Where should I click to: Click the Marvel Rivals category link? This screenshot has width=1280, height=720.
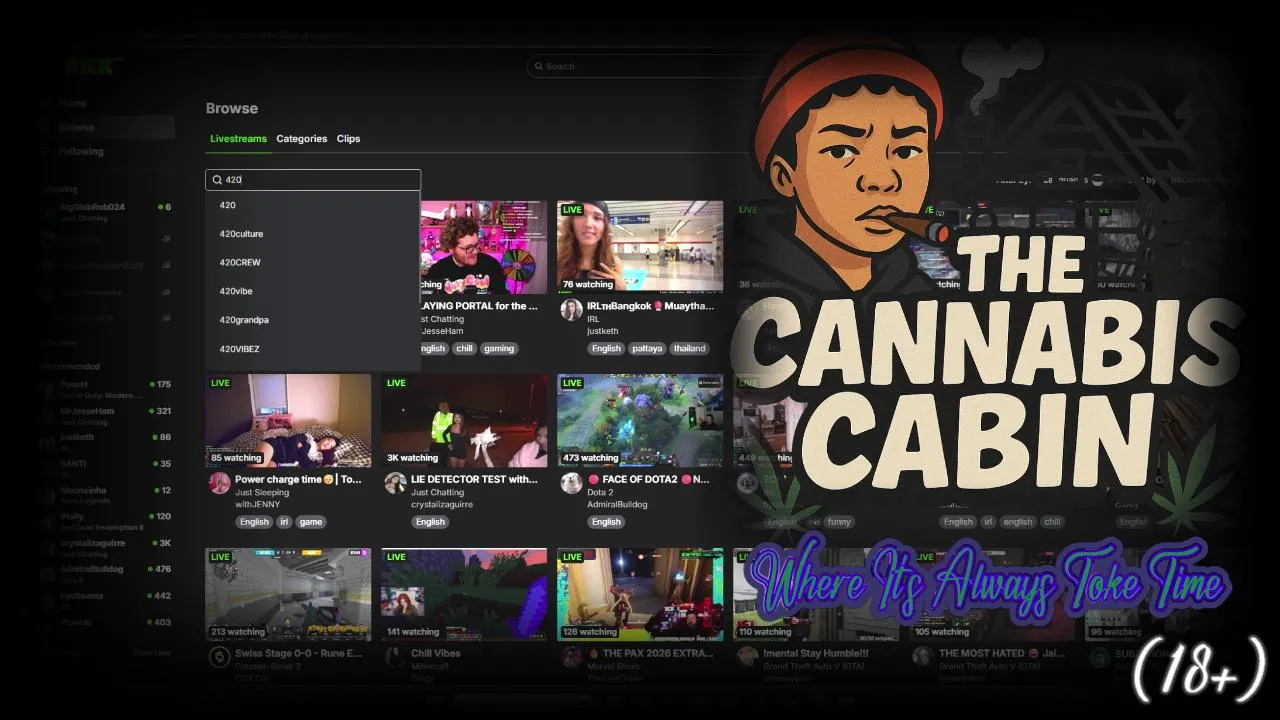613,666
